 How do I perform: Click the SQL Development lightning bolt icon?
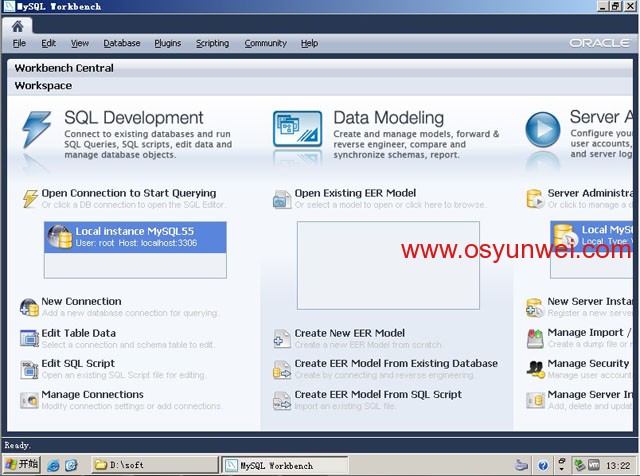pos(37,130)
